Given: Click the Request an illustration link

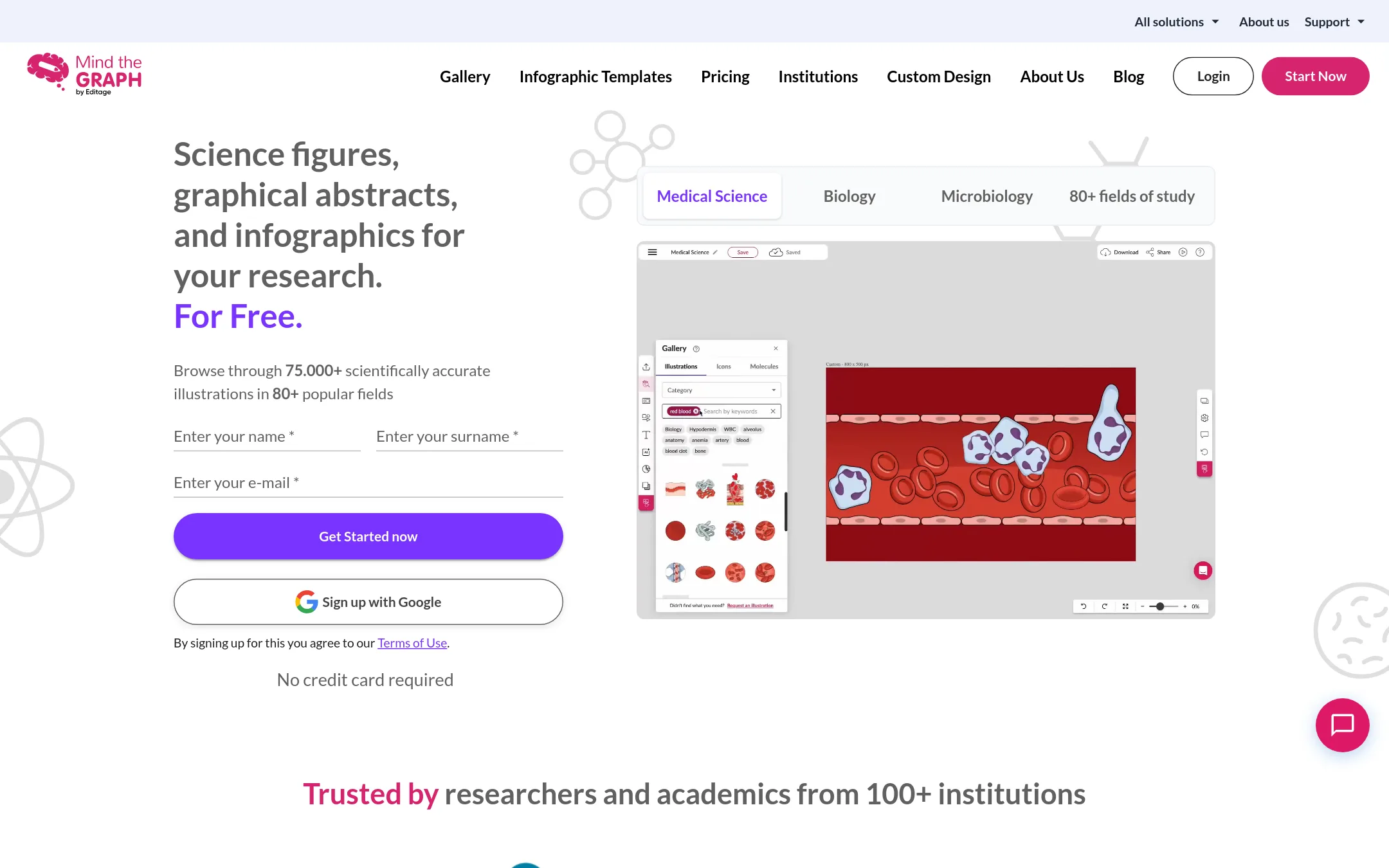Looking at the screenshot, I should (x=750, y=606).
